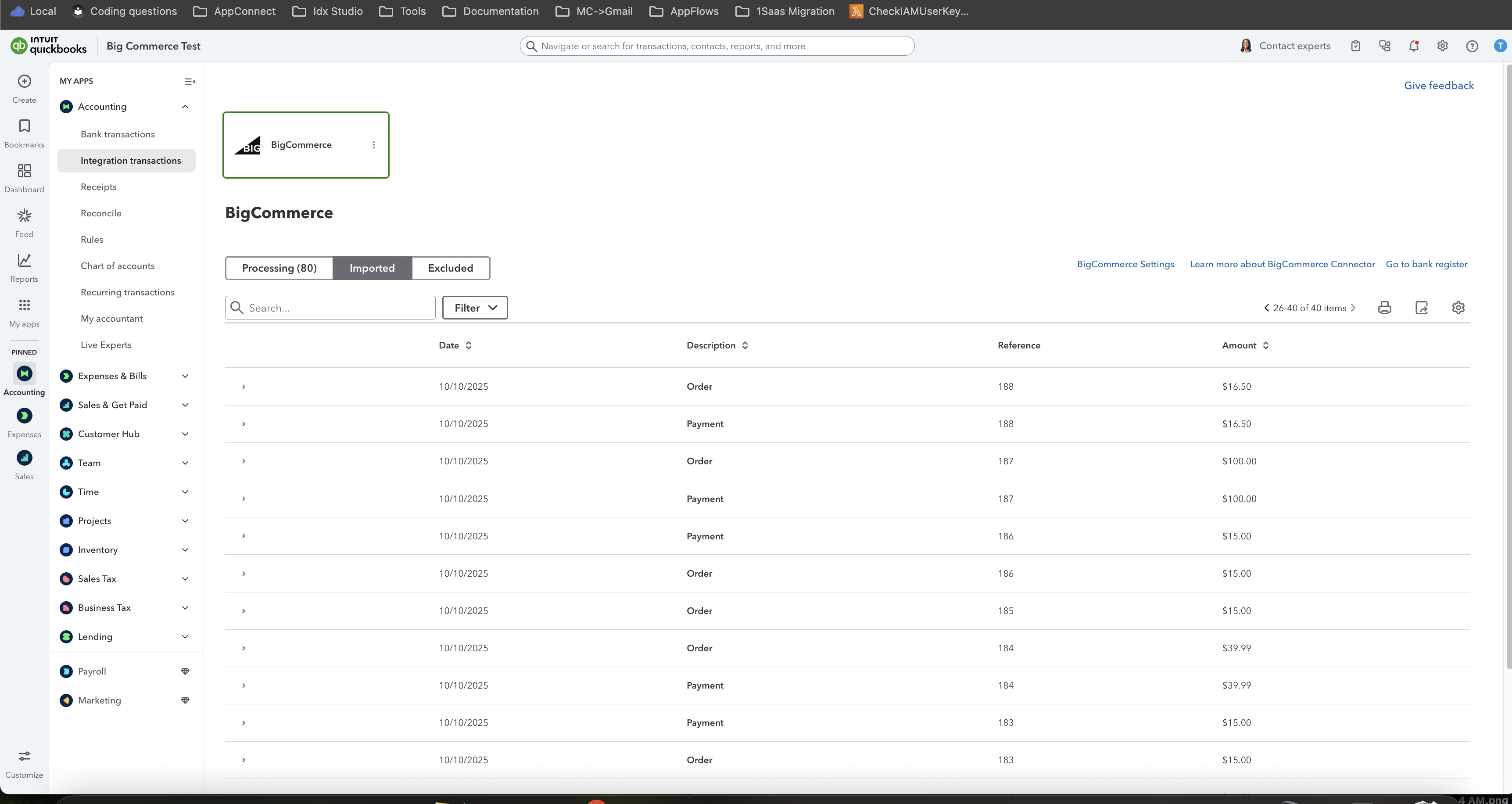Viewport: 1512px width, 804px height.
Task: Click Go to bank register link
Action: pos(1426,264)
